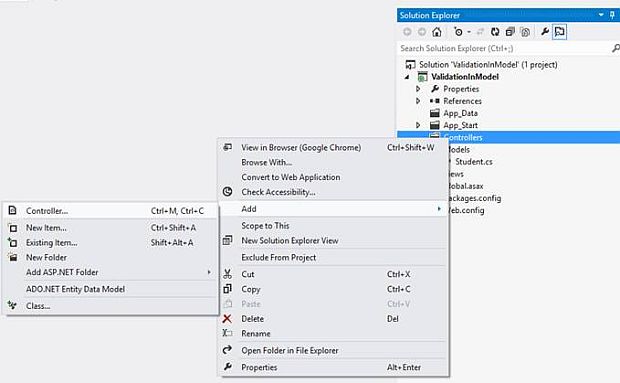Expand the App_Start folder
The image size is (620, 383).
[418, 125]
